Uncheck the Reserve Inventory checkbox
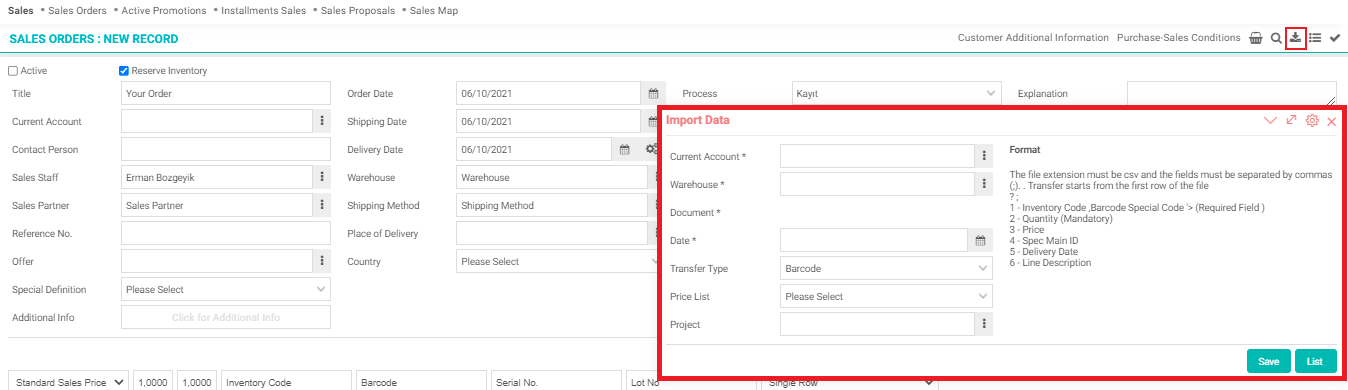Image resolution: width=1348 pixels, height=390 pixels. click(124, 71)
